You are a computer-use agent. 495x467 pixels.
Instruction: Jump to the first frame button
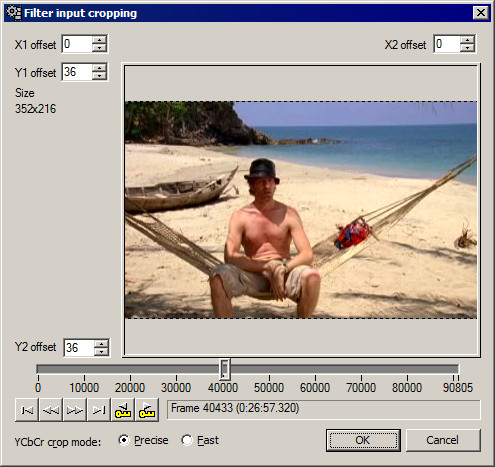coord(27,410)
